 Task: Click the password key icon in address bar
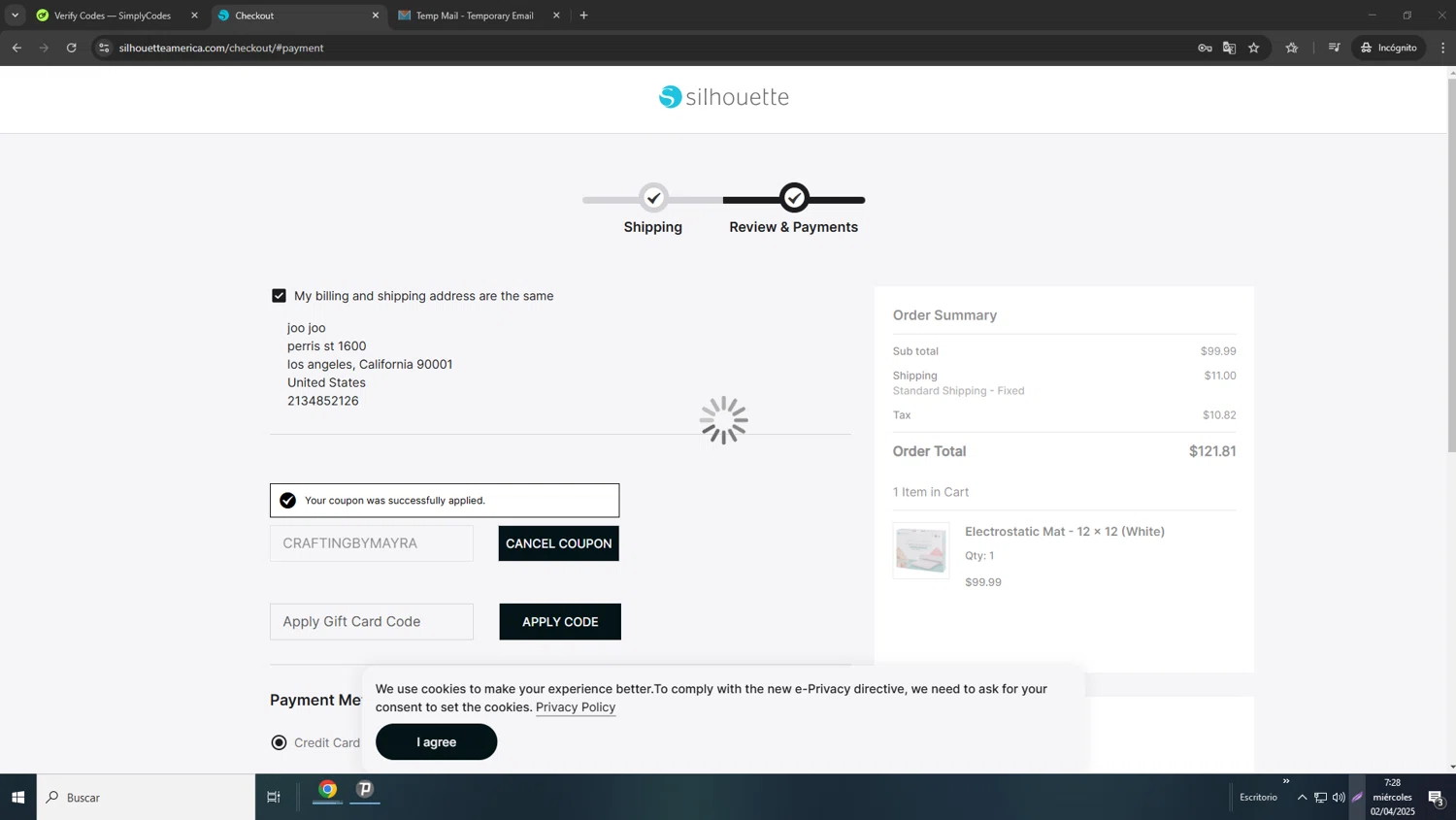coord(1205,48)
